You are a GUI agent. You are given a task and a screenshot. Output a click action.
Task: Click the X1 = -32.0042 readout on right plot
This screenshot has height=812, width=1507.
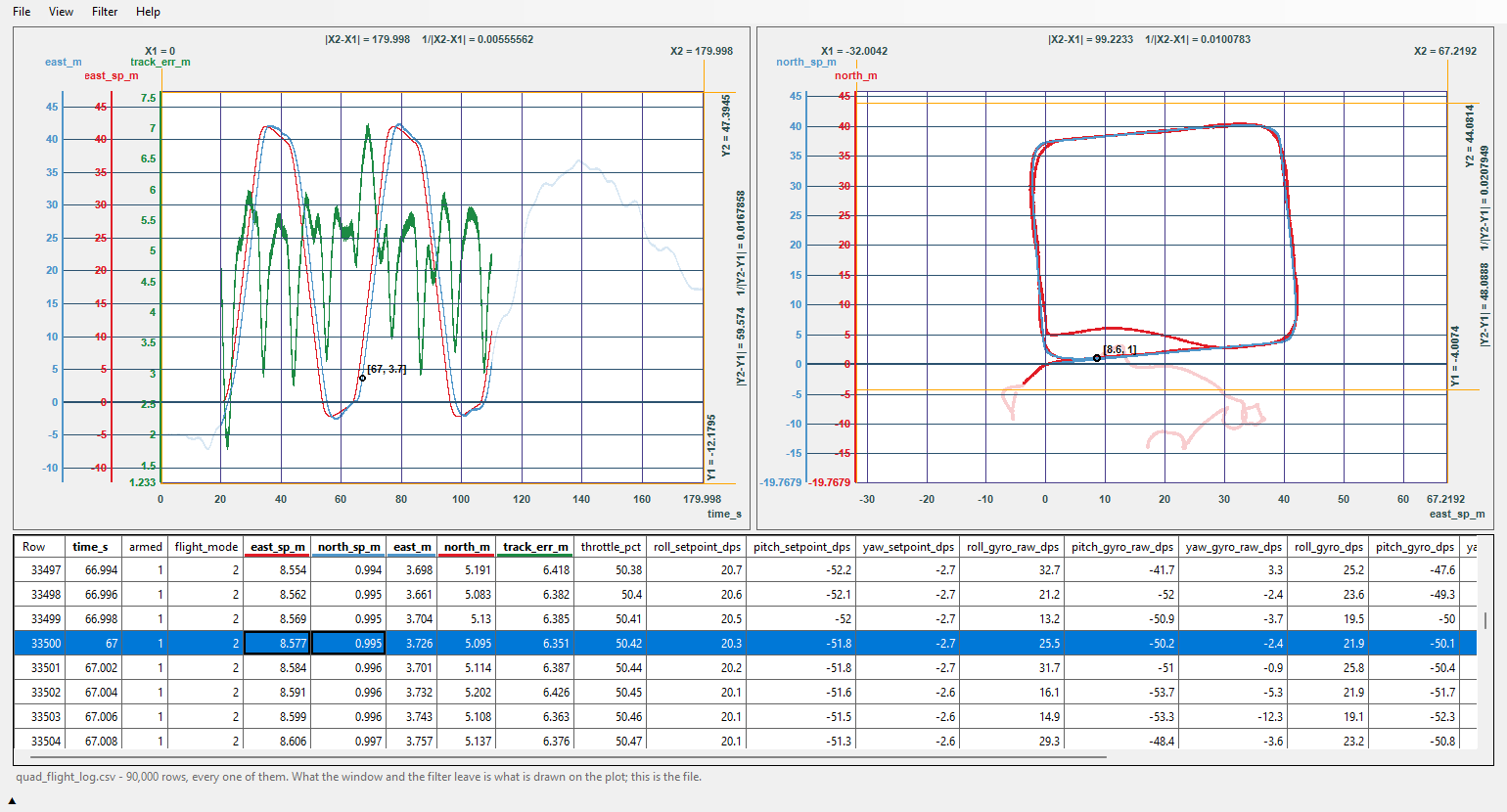[x=854, y=51]
